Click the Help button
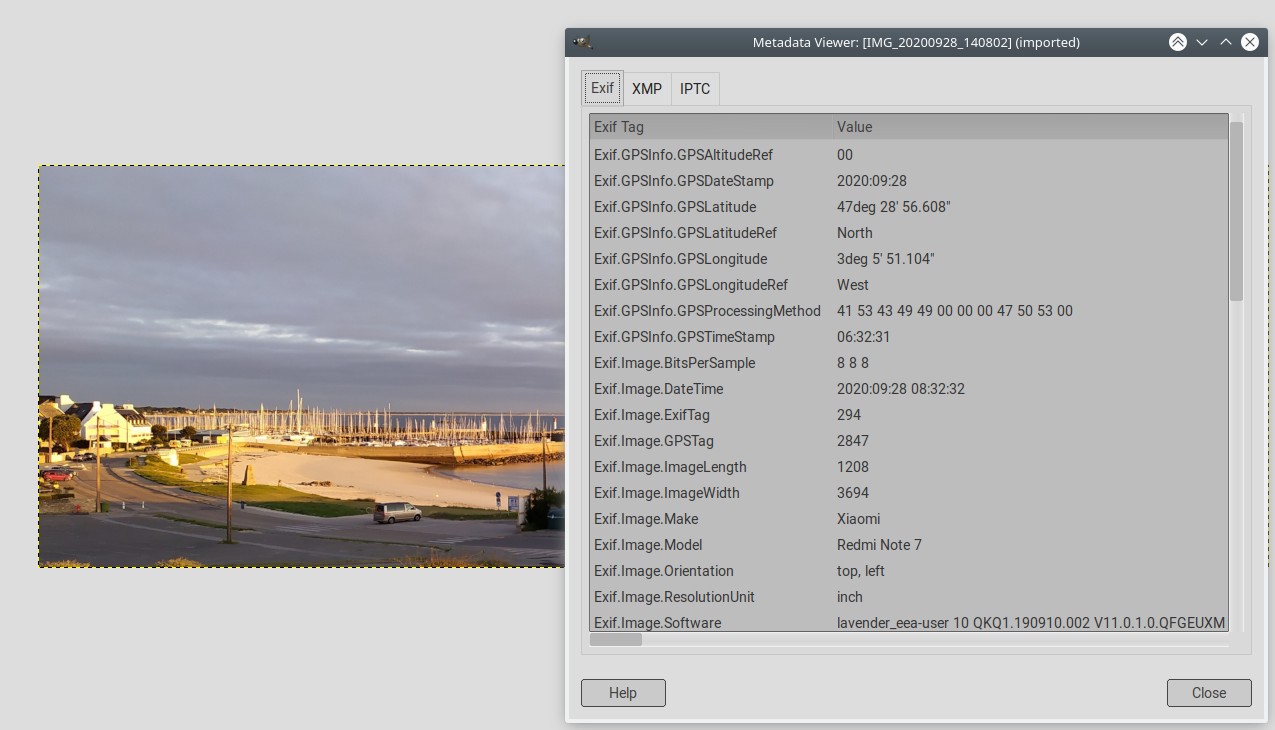 click(623, 693)
